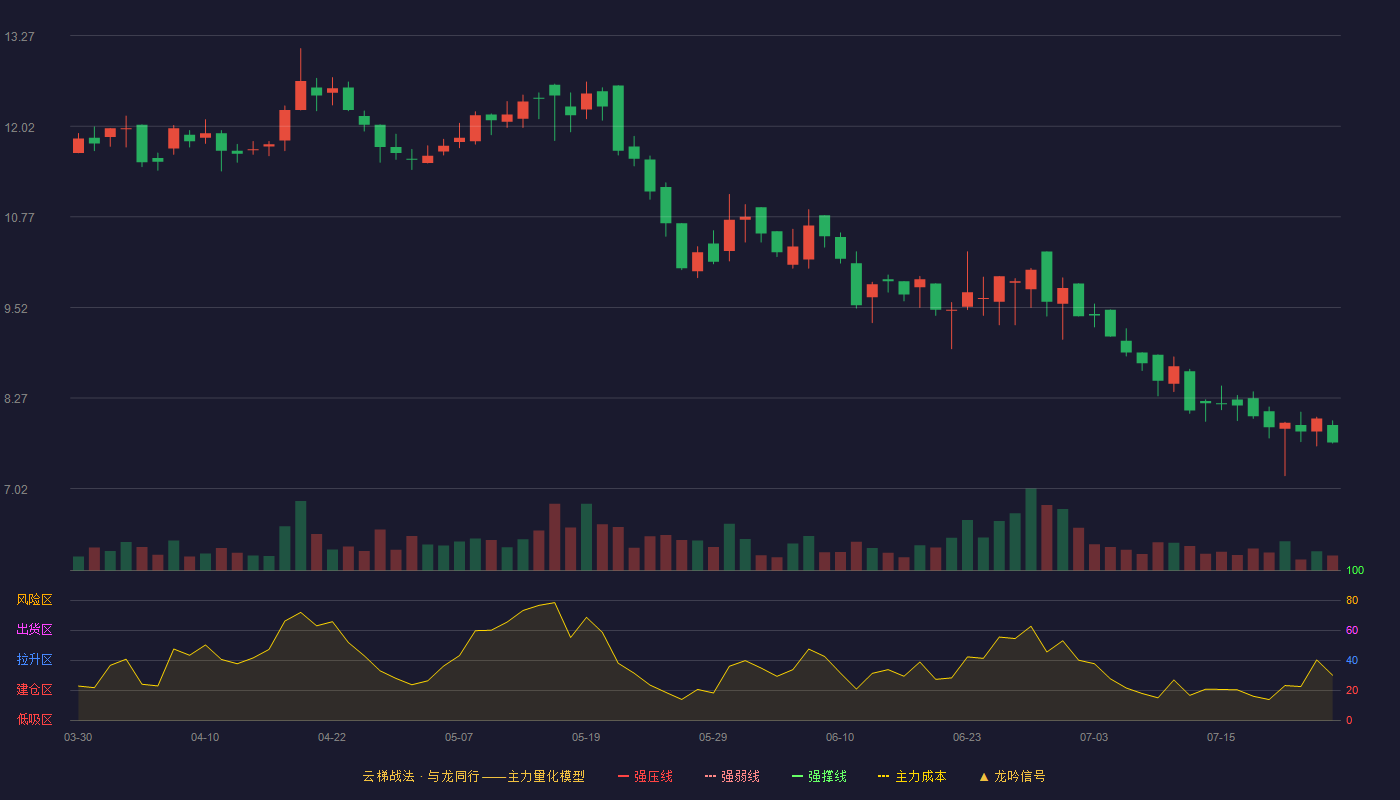Click the 05-19 date axis label
1400x800 pixels.
(x=586, y=737)
